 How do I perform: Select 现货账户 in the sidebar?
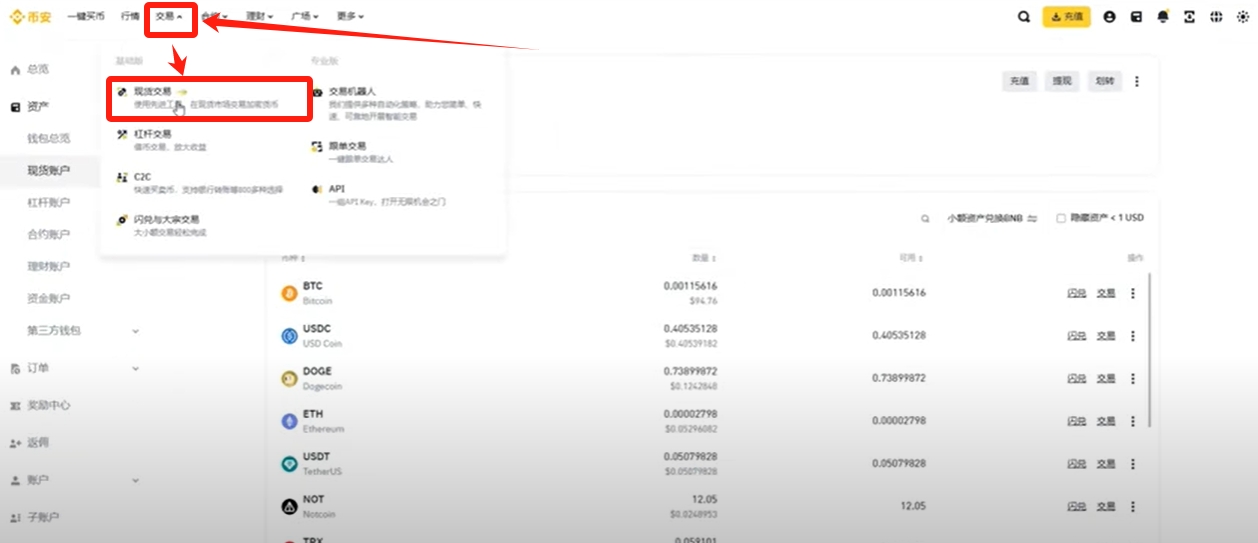tap(49, 171)
